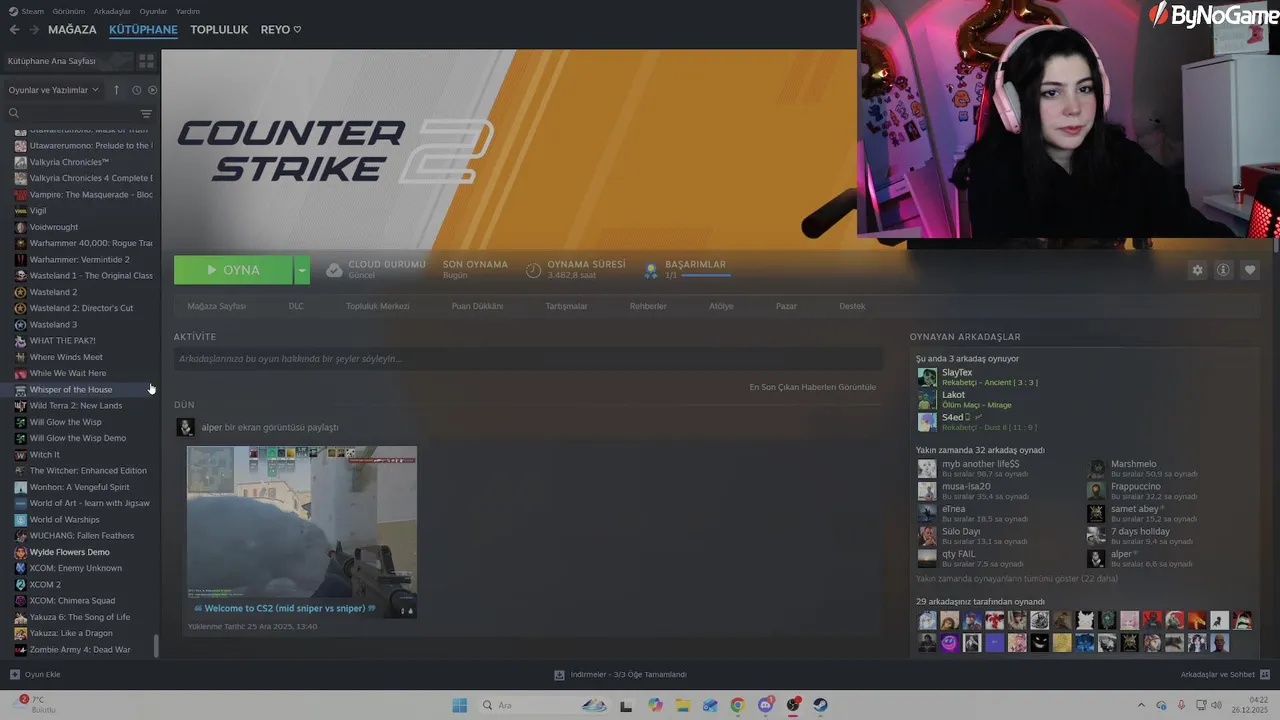The image size is (1280, 720).
Task: Open Tartışmalar link
Action: click(566, 306)
